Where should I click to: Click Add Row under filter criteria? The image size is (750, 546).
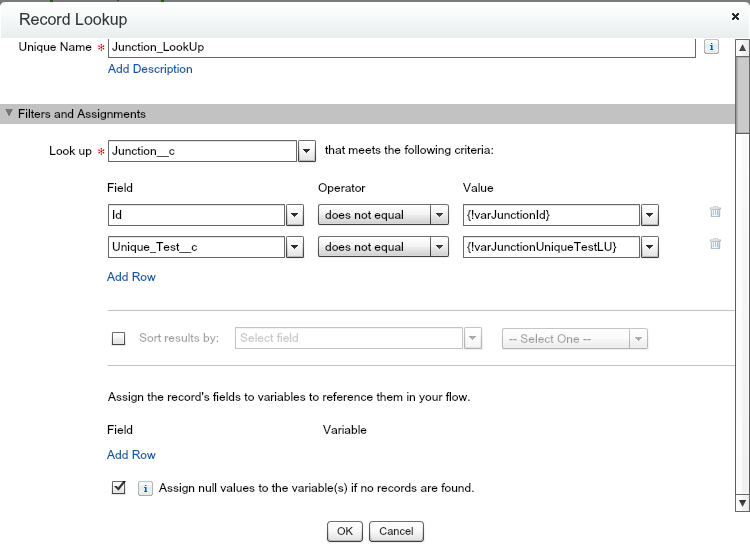tap(131, 277)
